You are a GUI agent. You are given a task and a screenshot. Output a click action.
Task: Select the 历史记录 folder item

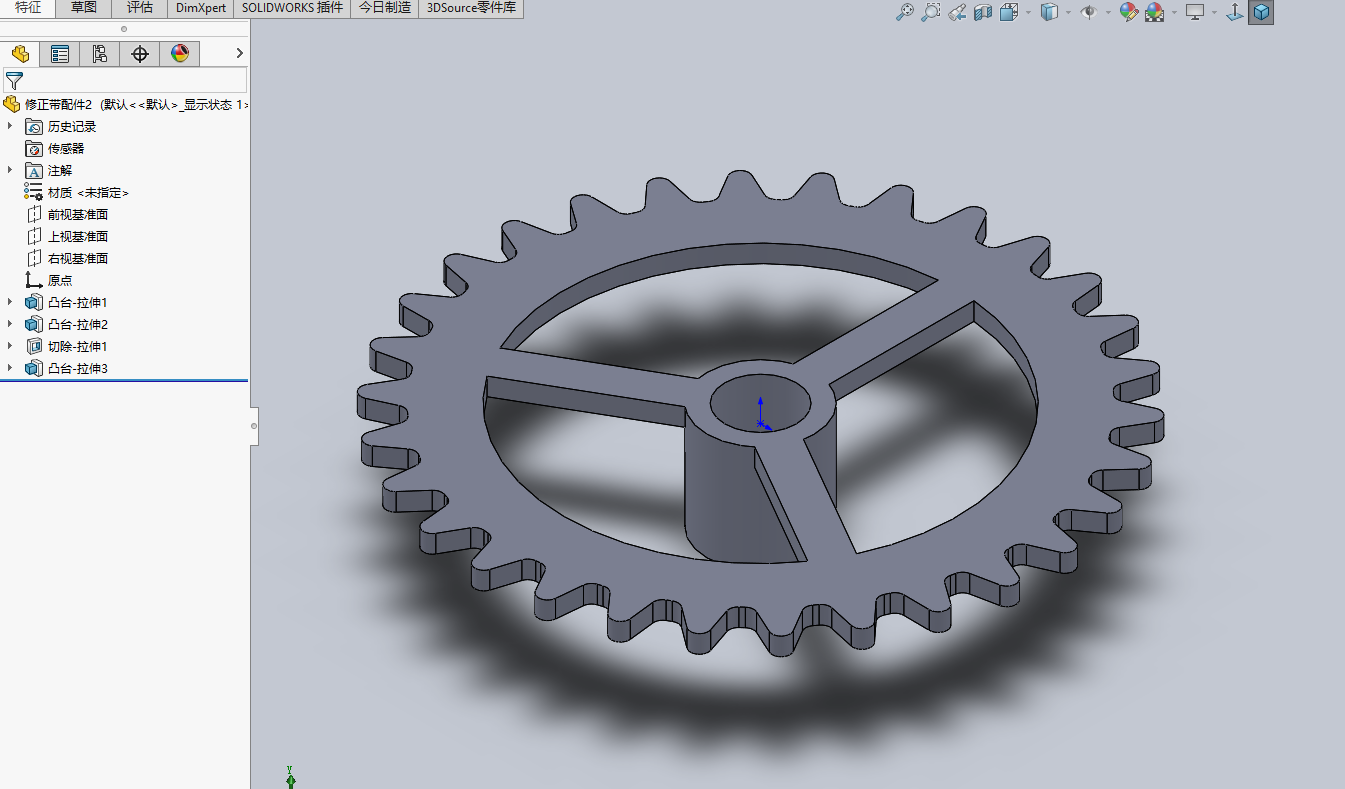(72, 127)
